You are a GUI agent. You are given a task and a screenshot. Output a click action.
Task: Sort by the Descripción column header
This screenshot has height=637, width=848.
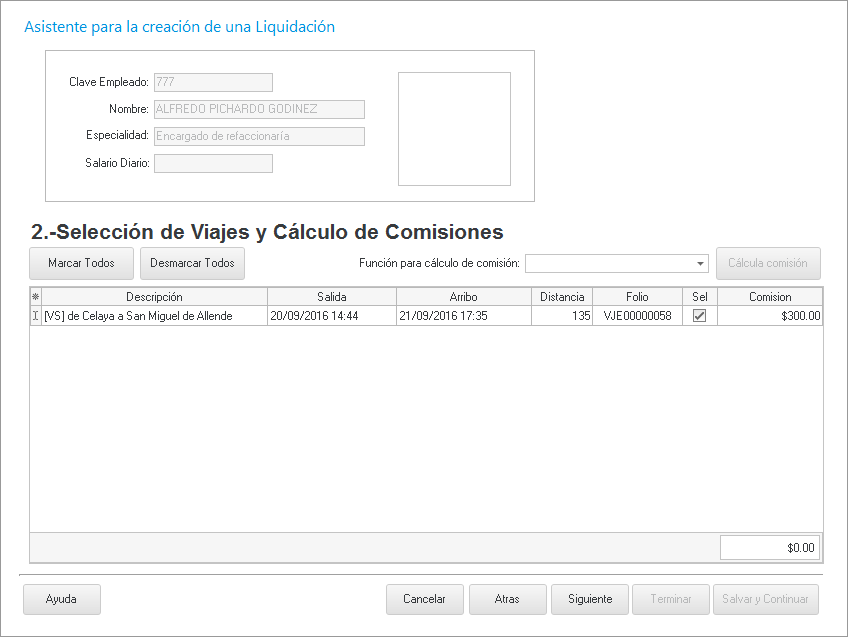(154, 297)
